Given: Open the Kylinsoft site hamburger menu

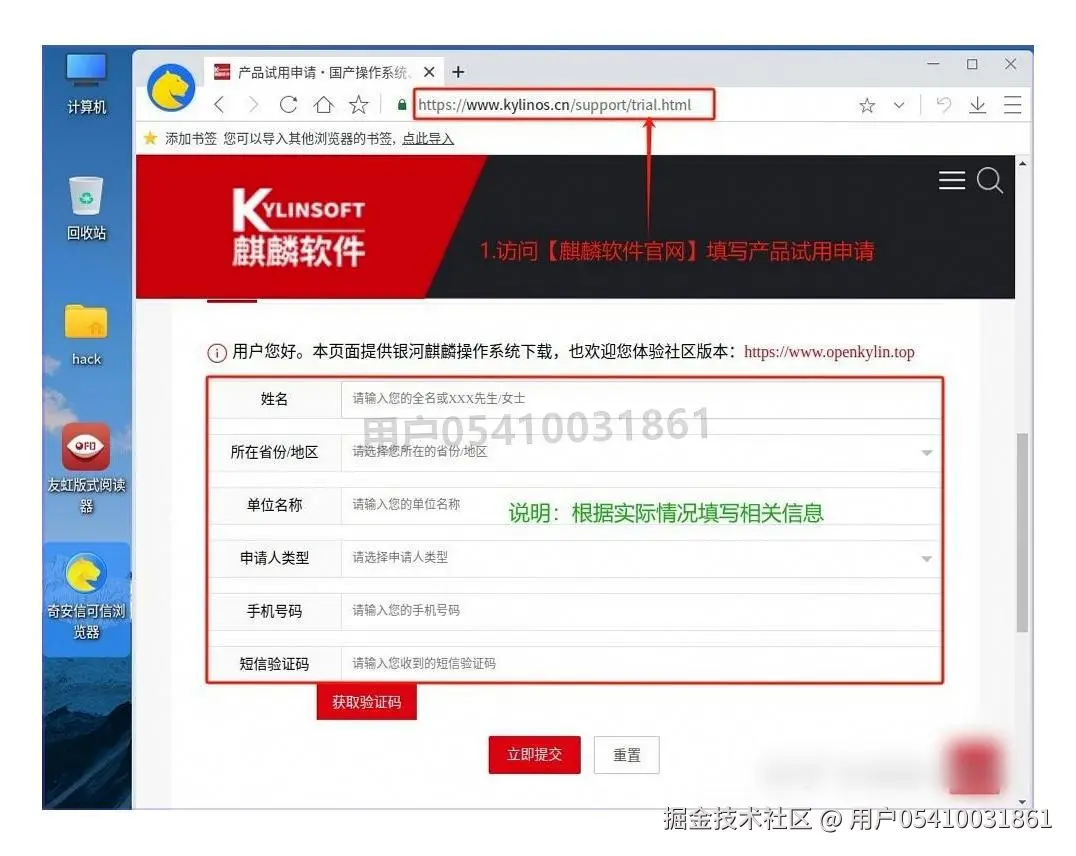Looking at the screenshot, I should pos(952,180).
